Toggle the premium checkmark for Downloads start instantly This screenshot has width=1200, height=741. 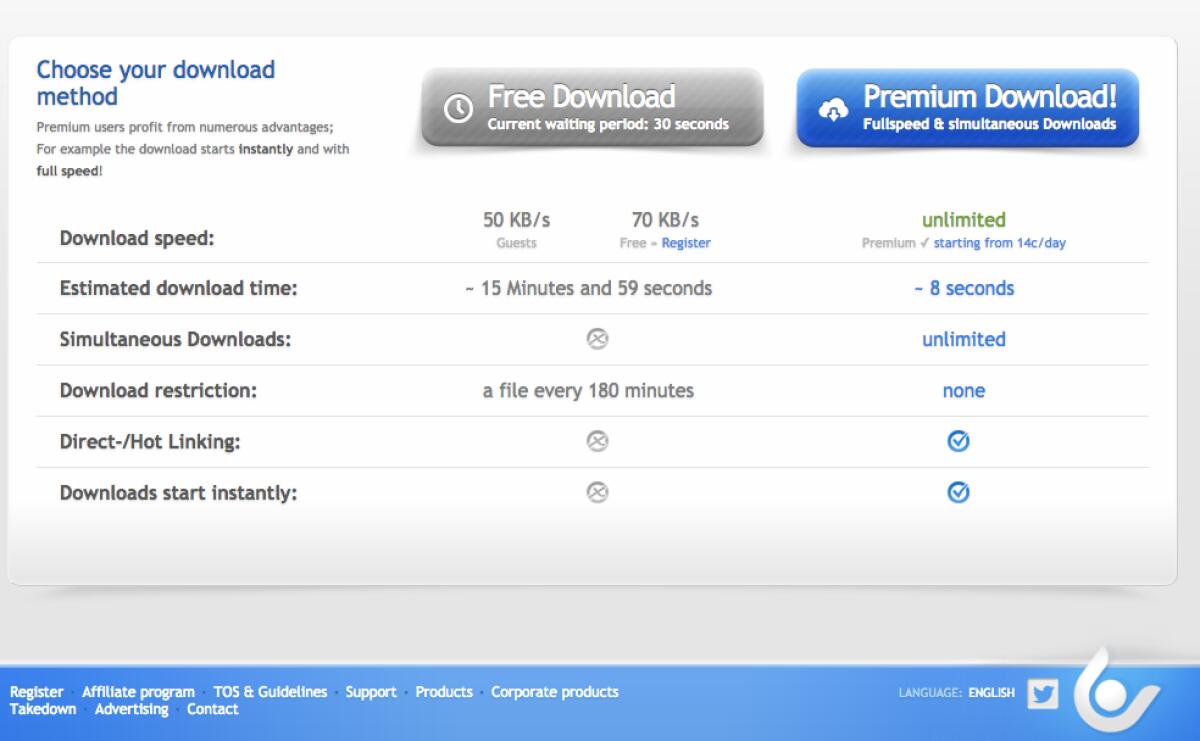pos(959,492)
